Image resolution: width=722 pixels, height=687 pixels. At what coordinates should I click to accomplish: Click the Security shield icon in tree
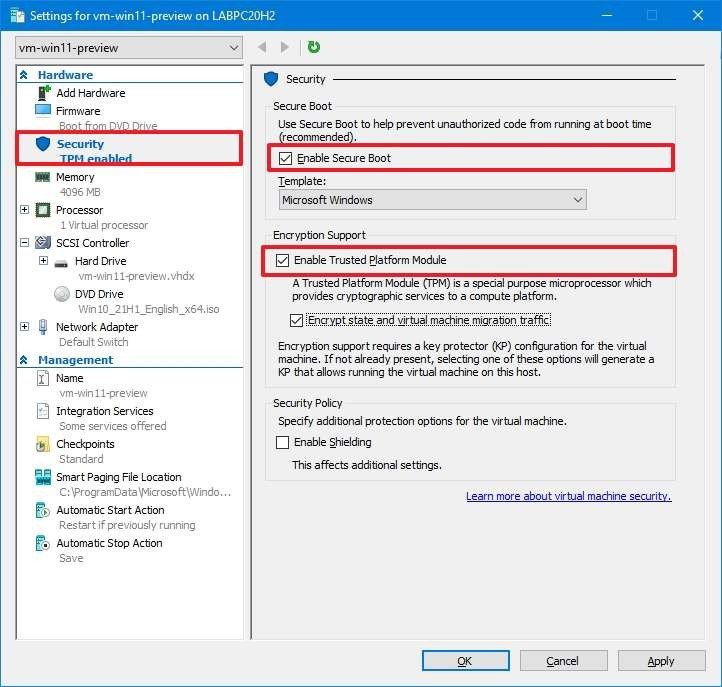[x=43, y=144]
